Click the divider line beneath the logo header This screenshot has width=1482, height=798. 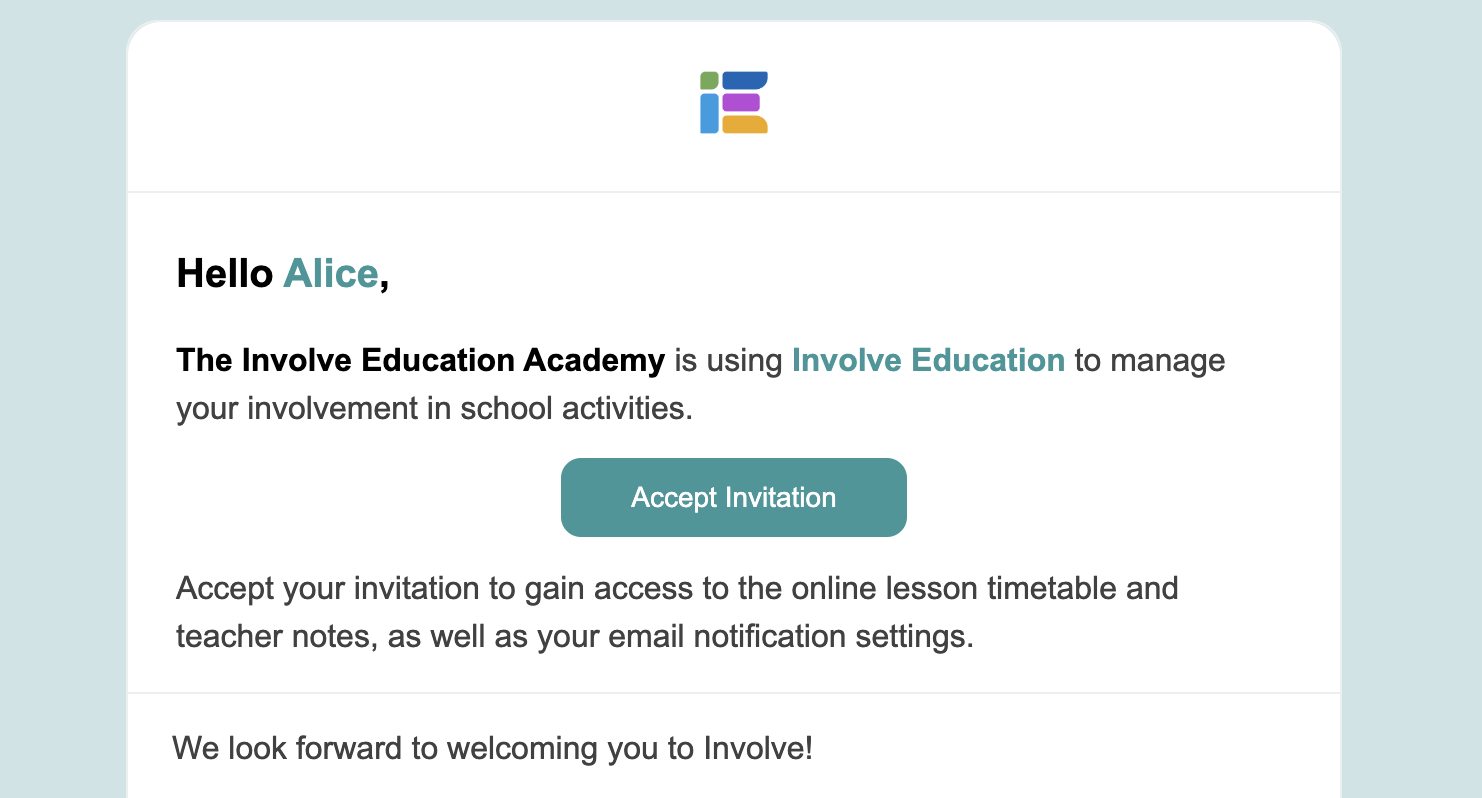tap(733, 192)
